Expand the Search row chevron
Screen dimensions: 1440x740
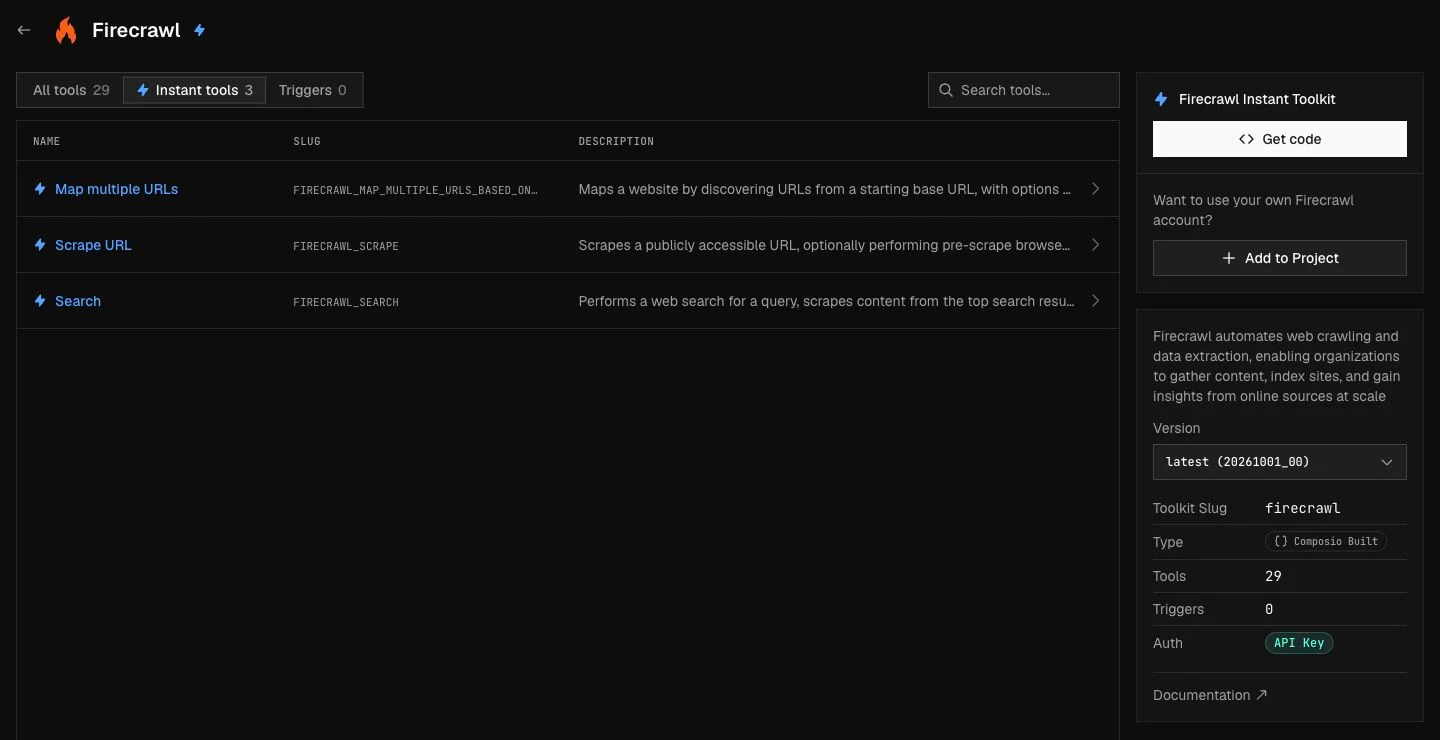(x=1095, y=301)
